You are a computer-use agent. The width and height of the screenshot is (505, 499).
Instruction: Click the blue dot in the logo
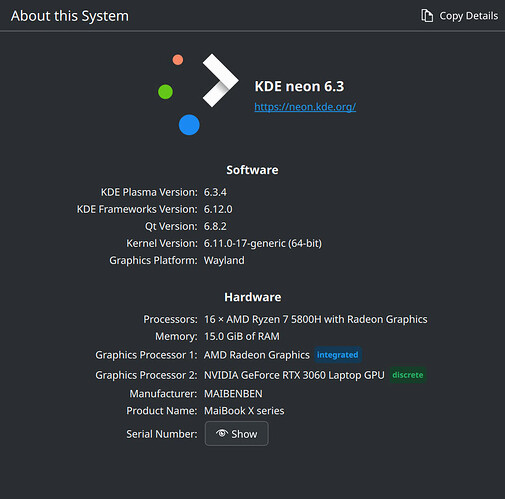(189, 125)
